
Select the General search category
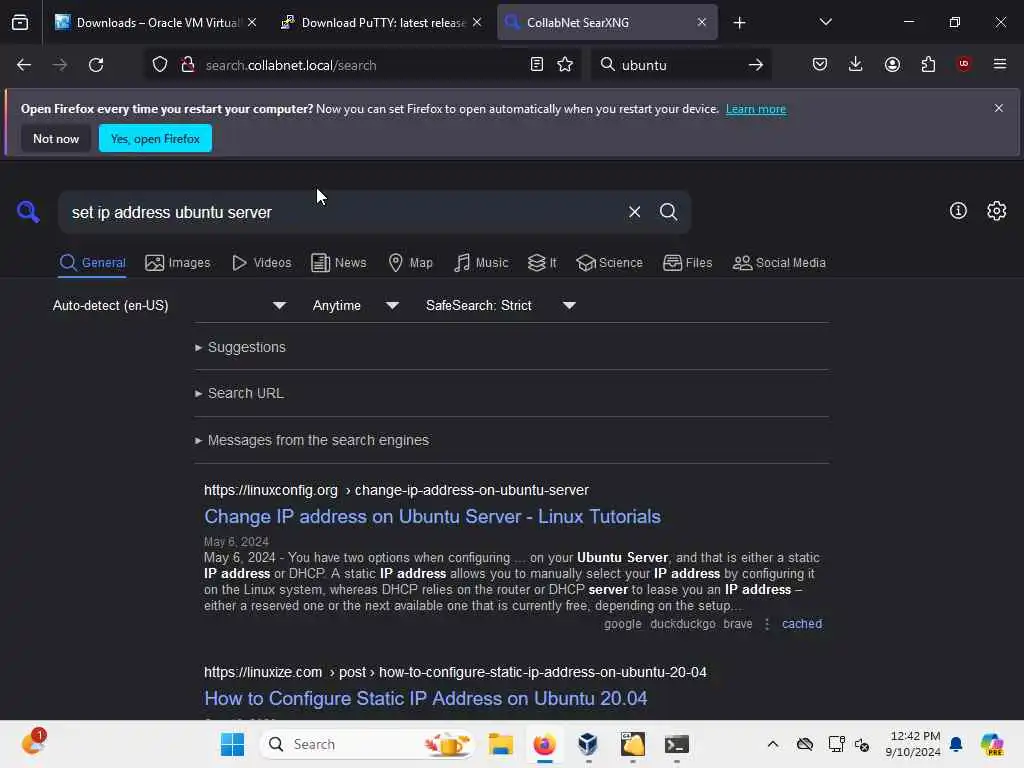[92, 263]
